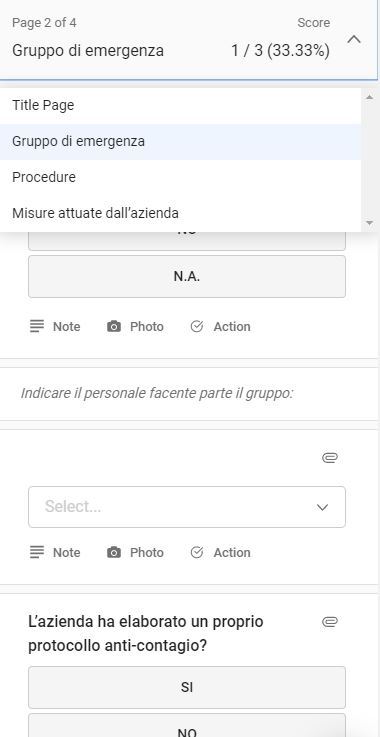Answer NO to protocollo anti-contagio question
Viewport: 380px width, 737px height.
click(x=187, y=727)
